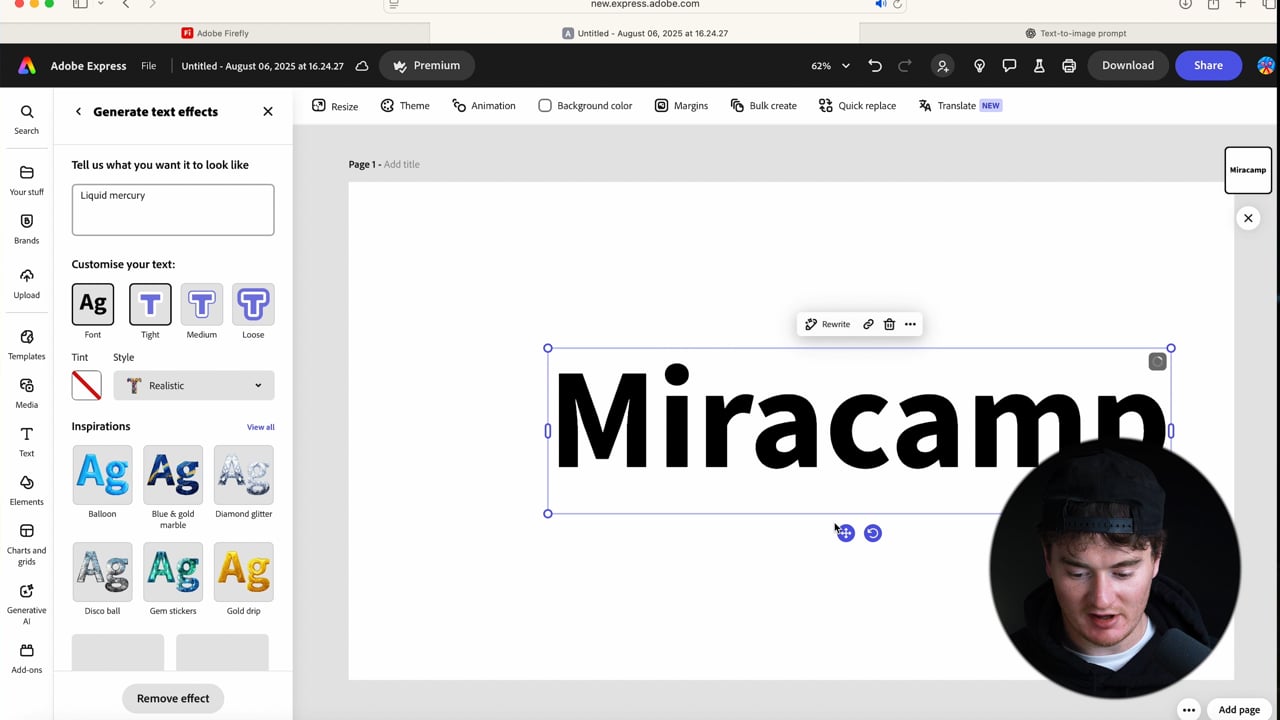Open the Animation options

point(484,106)
